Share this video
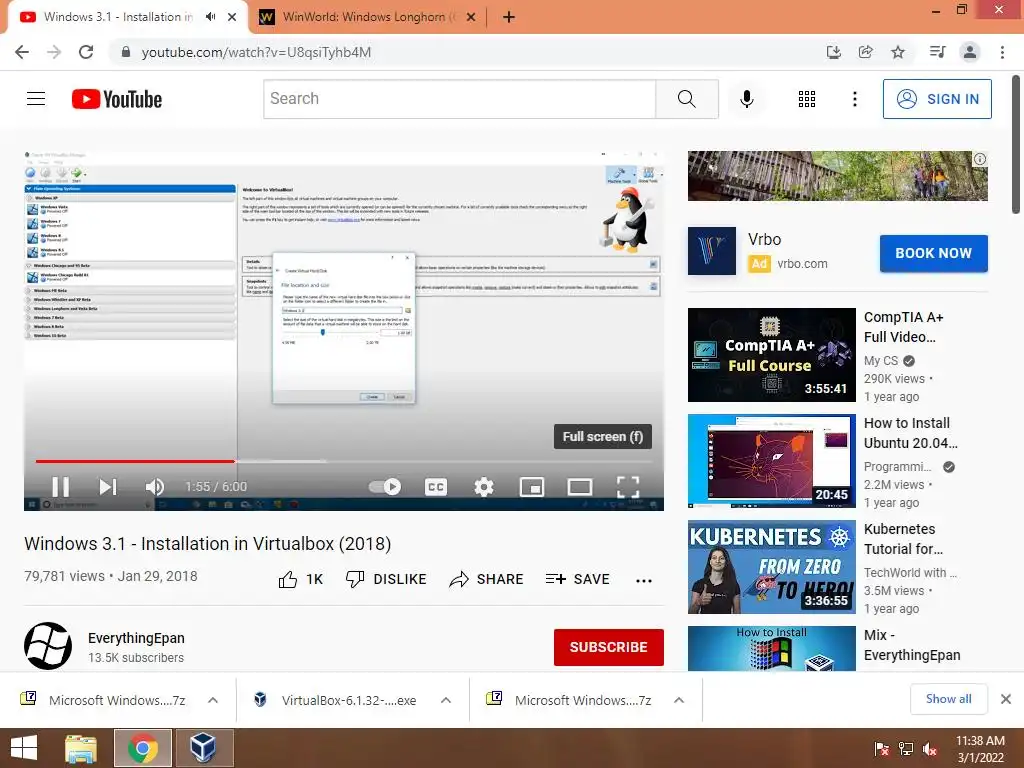The height and width of the screenshot is (768, 1024). click(487, 579)
